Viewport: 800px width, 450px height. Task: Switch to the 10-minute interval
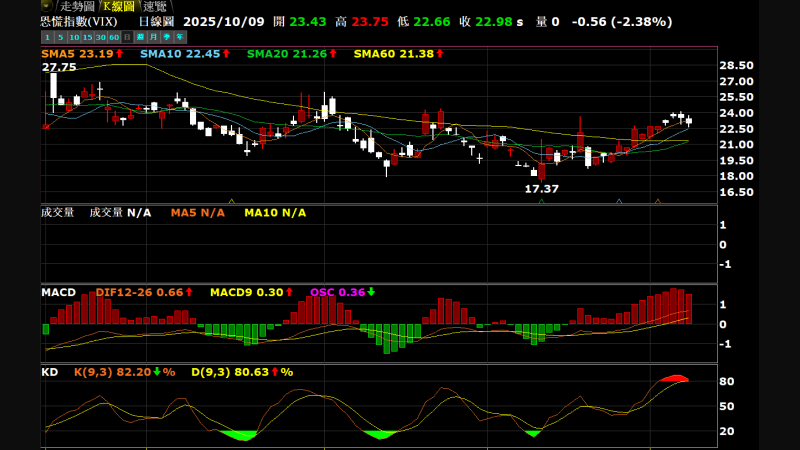[74, 37]
